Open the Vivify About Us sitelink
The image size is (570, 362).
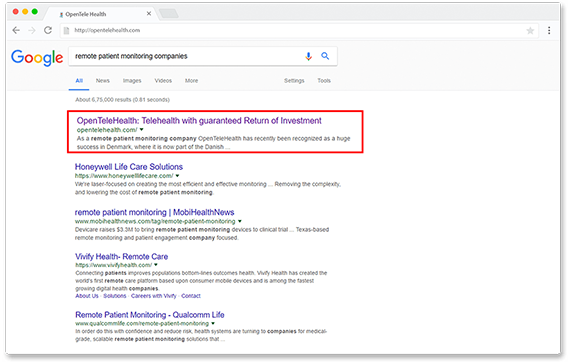coord(87,296)
